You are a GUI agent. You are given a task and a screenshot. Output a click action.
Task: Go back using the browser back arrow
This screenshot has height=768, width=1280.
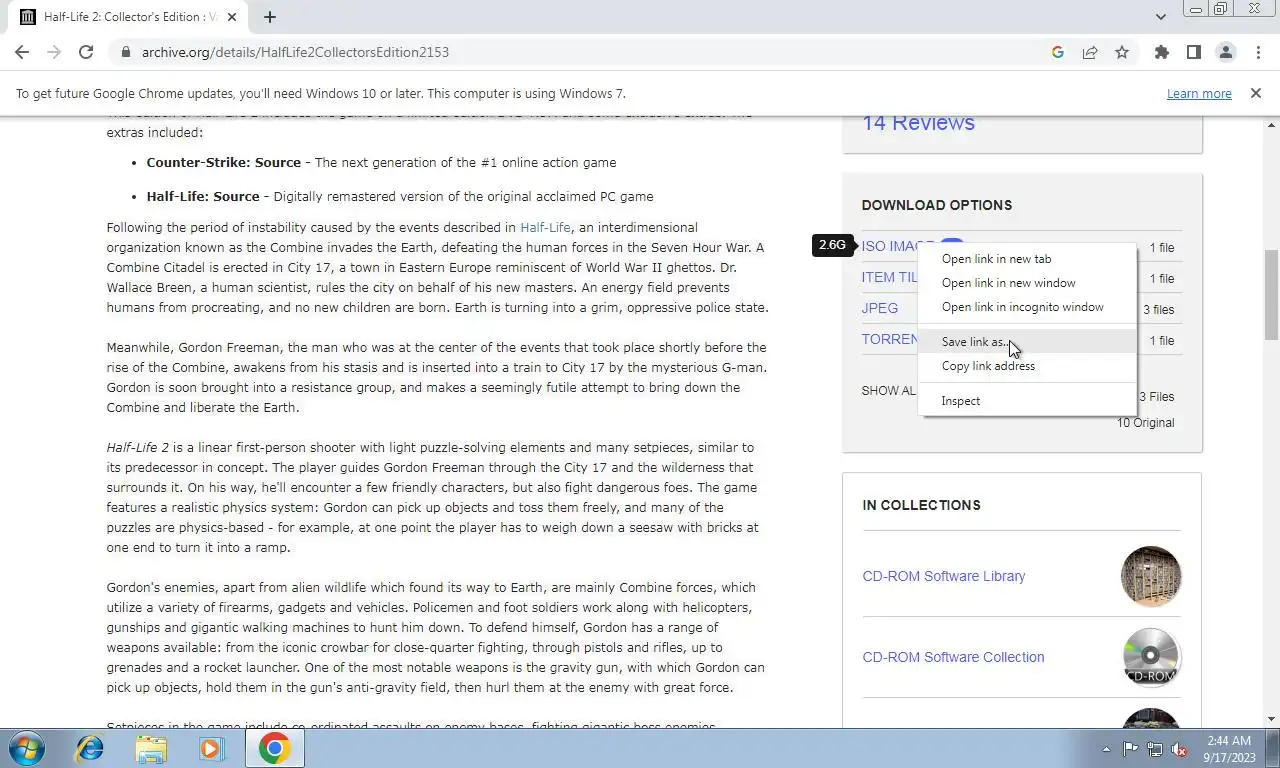click(x=22, y=52)
